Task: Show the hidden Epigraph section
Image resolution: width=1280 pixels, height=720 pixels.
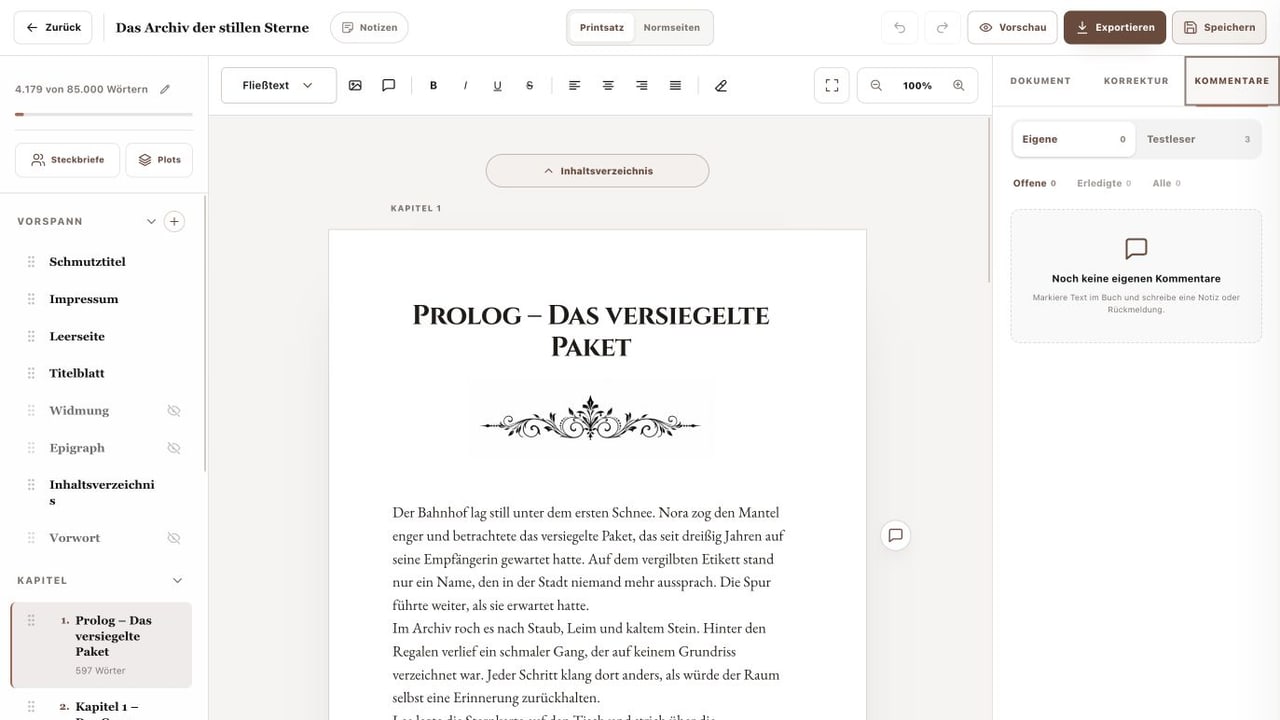Action: [x=173, y=448]
